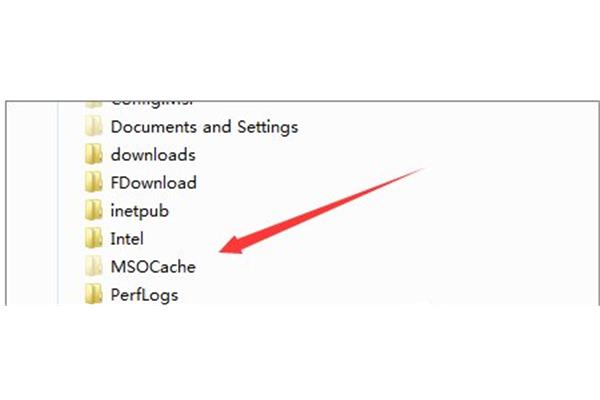Screen dimensions: 600x400
Task: Choose the 'FDownload' folder label
Action: [x=153, y=183]
